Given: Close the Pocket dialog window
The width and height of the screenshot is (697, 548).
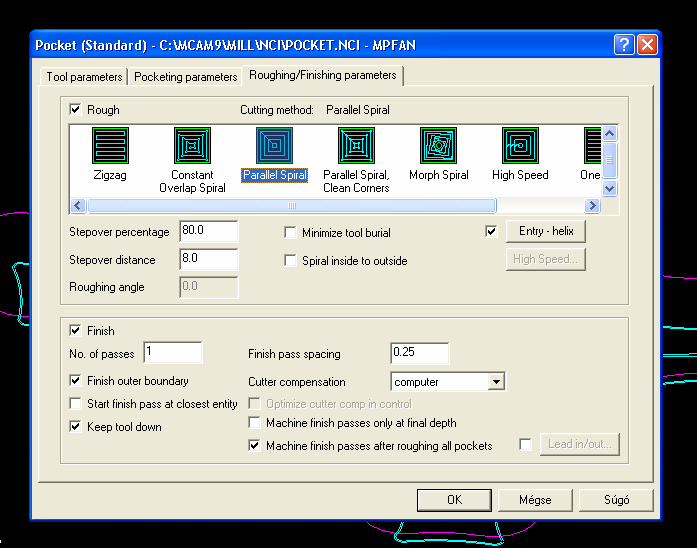Looking at the screenshot, I should [647, 44].
